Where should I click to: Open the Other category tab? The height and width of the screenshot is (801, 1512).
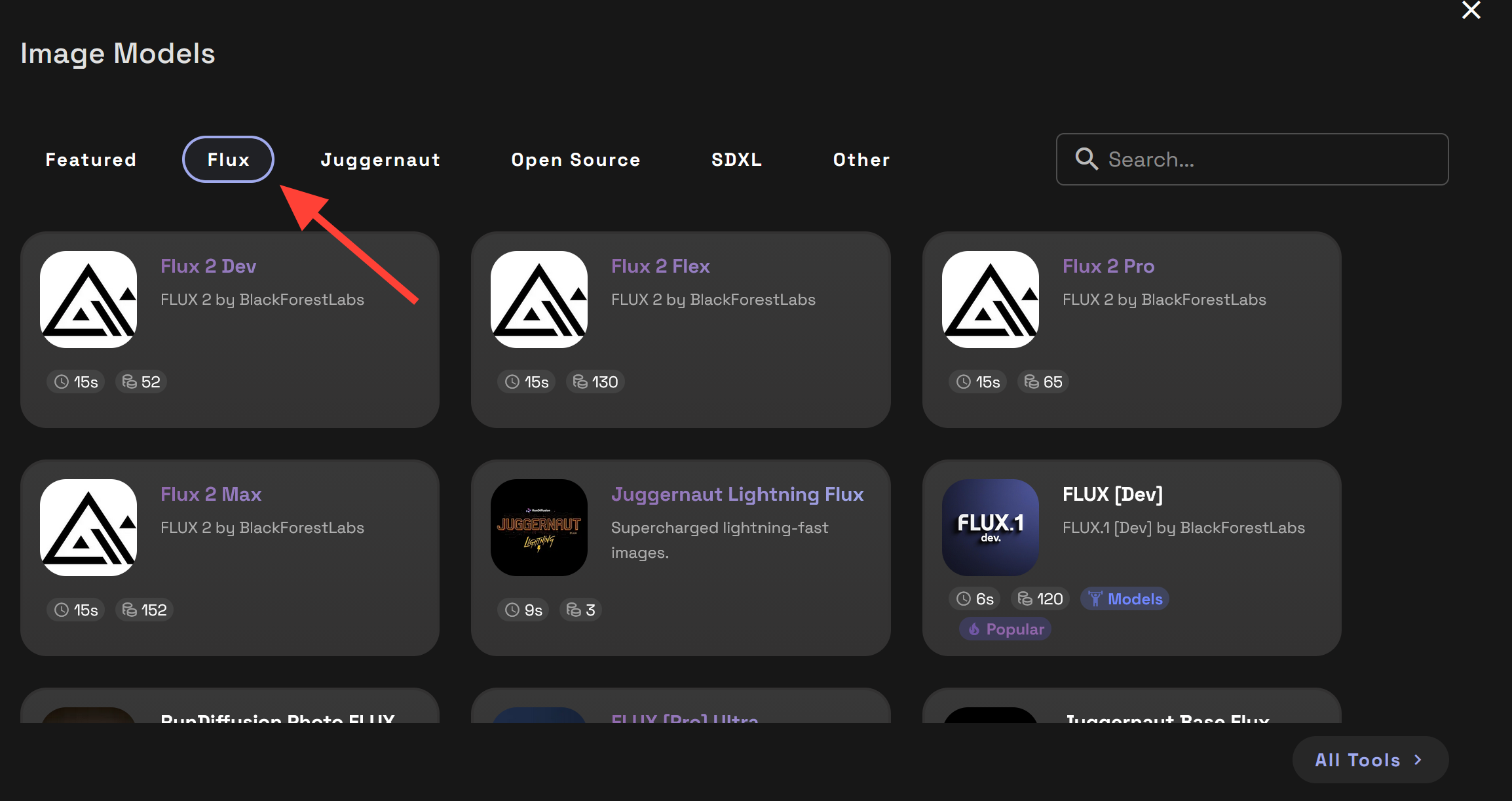click(861, 159)
